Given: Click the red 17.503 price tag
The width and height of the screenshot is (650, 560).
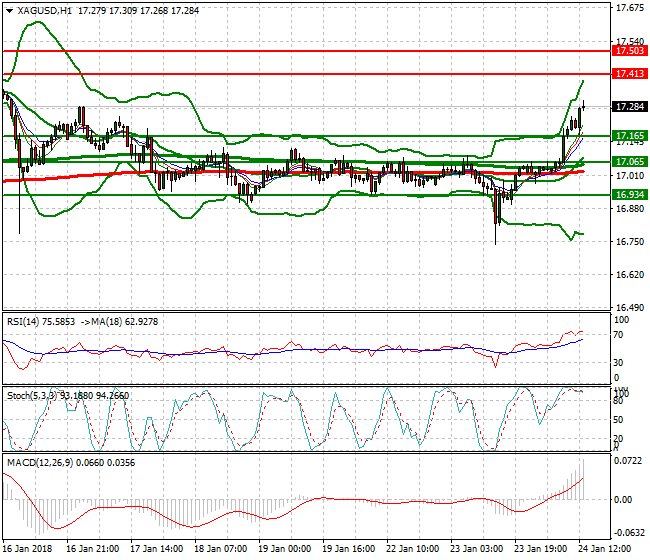Looking at the screenshot, I should (629, 50).
